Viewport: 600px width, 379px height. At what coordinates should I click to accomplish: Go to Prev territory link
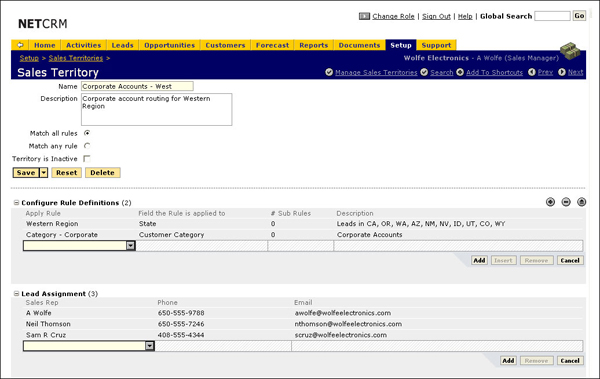[x=545, y=72]
